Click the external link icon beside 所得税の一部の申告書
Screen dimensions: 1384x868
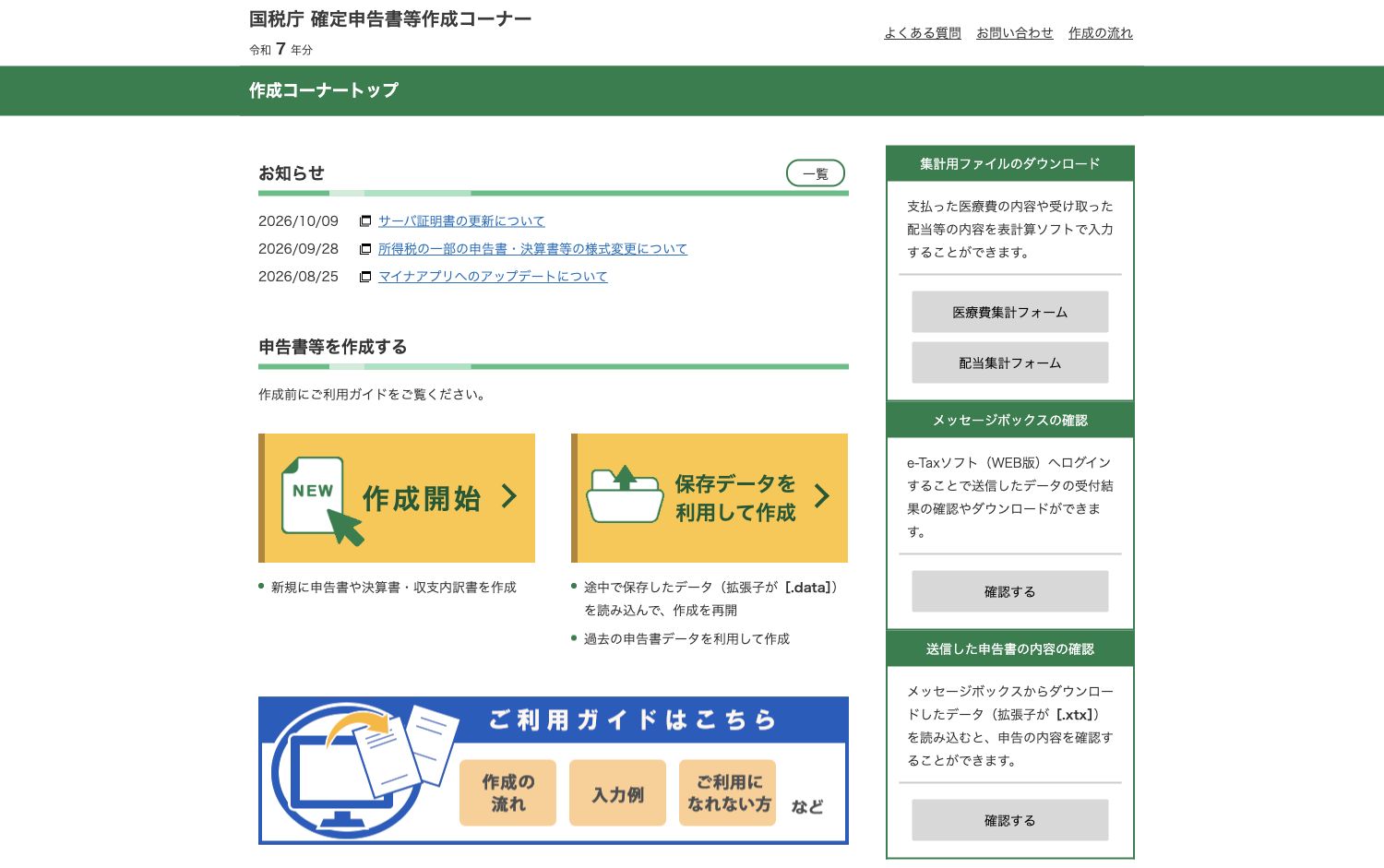pos(365,249)
